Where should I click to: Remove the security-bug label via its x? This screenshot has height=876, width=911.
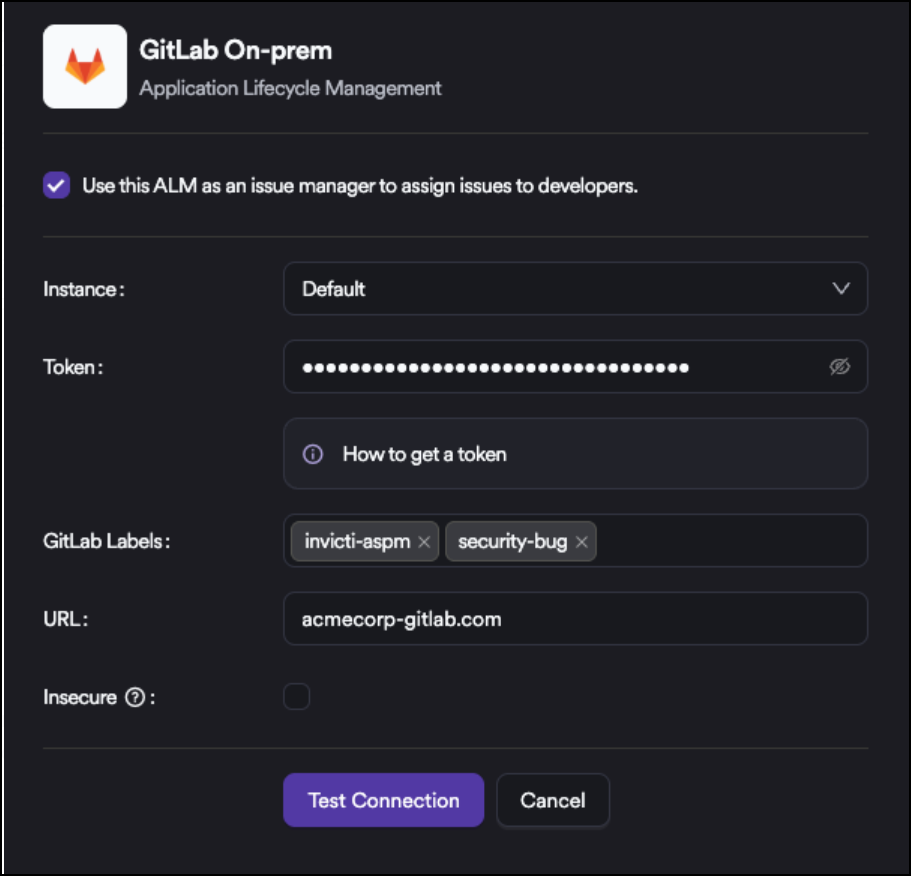coord(582,542)
